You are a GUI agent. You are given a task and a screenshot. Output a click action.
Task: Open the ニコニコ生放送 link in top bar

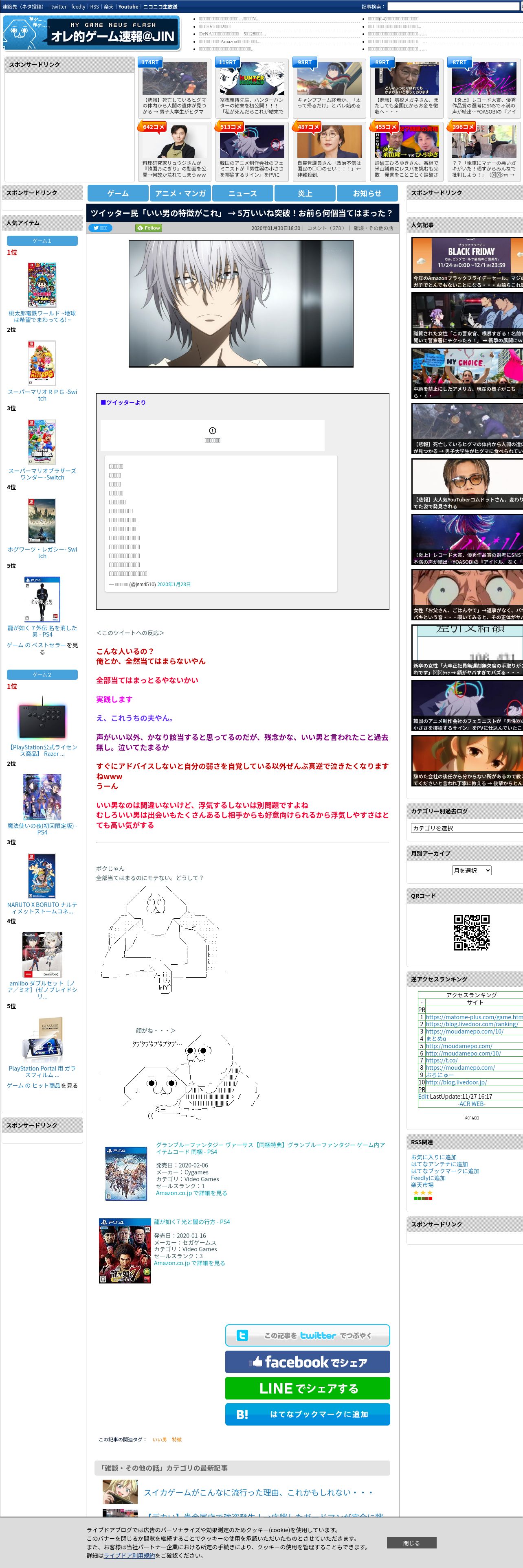point(160,7)
